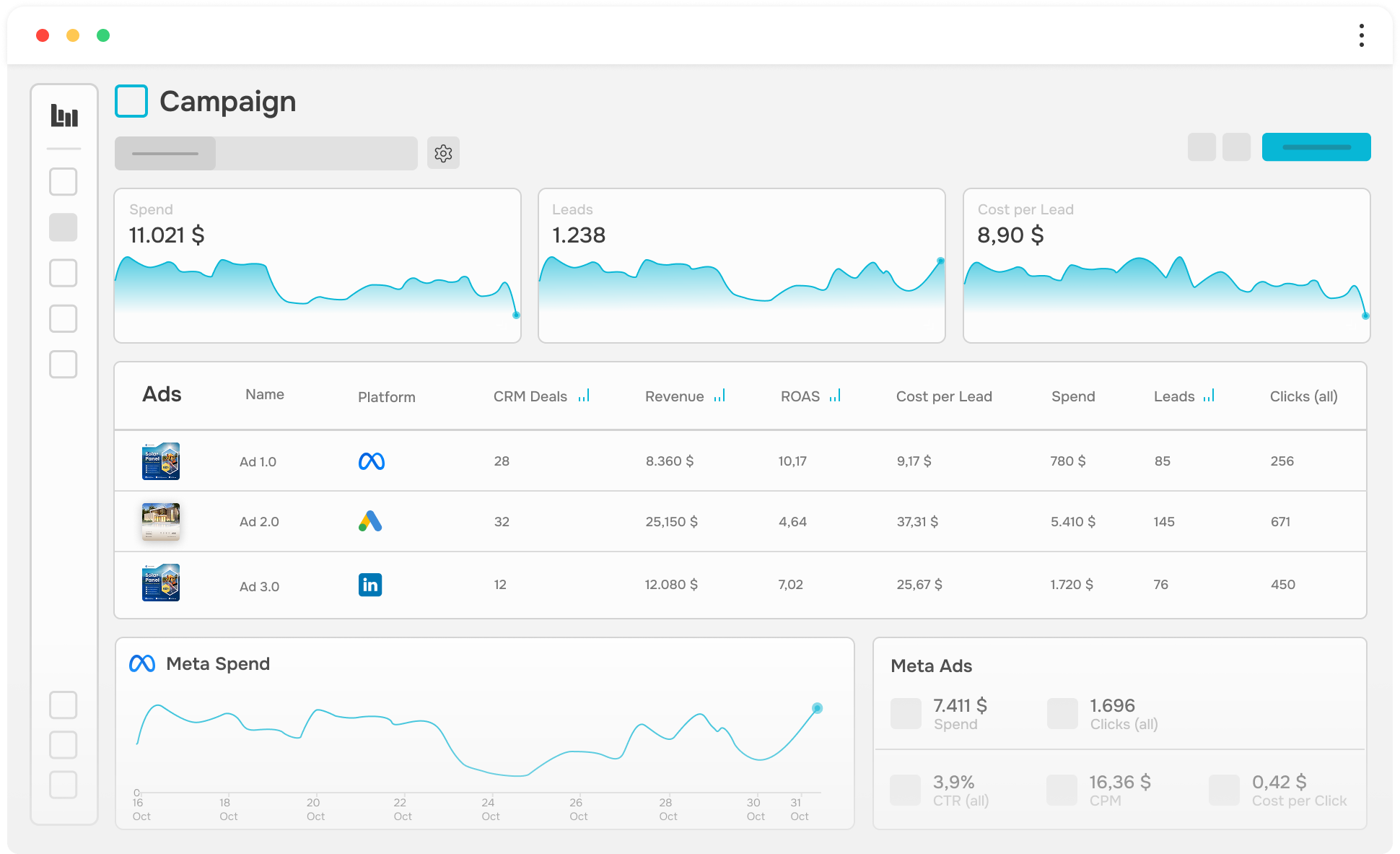Click the Meta Spend chart title
Screen dimensions: 1400x854
(218, 663)
